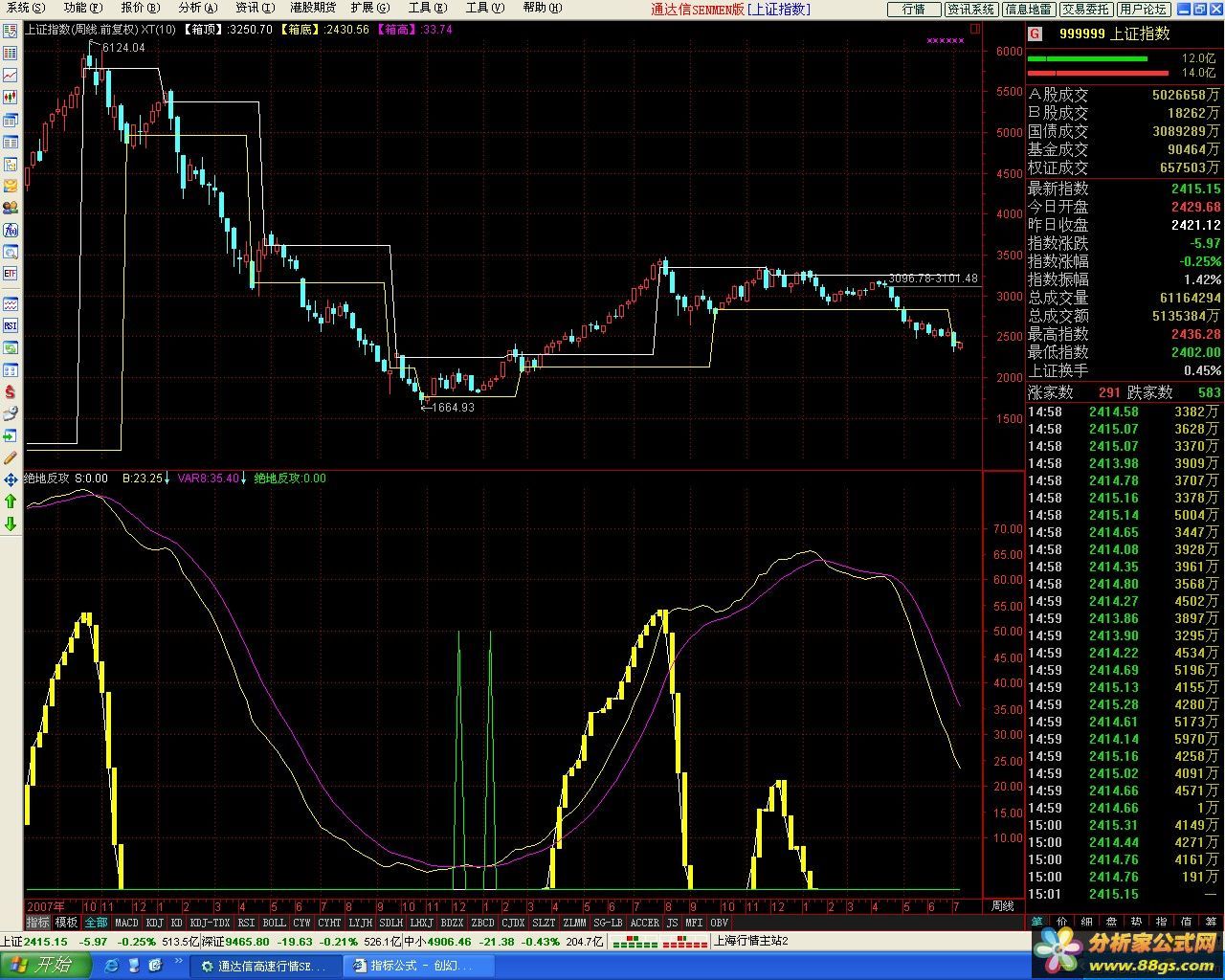Click the red G badge beside 999999
This screenshot has height=980, width=1225.
(1035, 33)
